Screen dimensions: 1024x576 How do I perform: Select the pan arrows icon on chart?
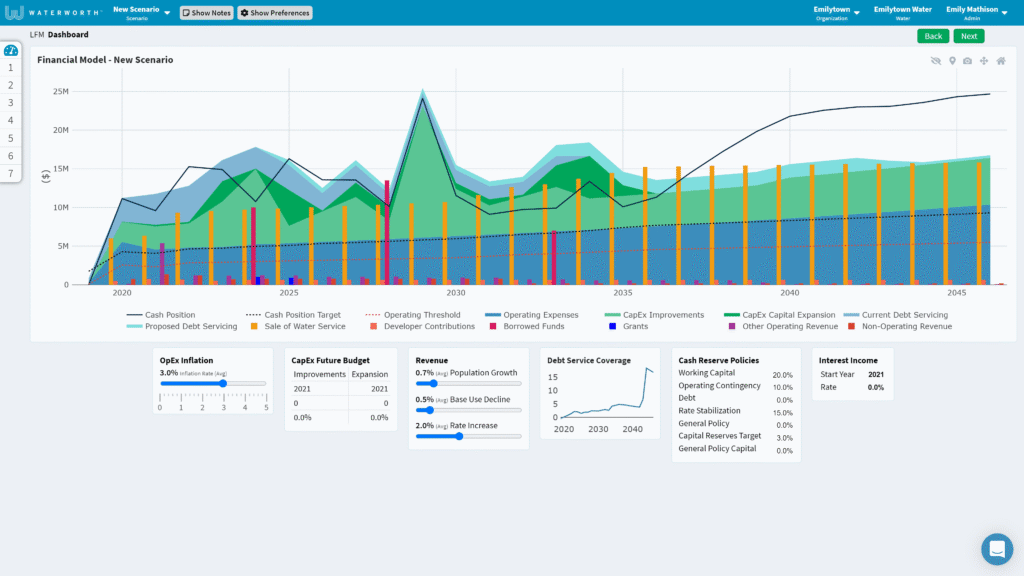point(984,61)
